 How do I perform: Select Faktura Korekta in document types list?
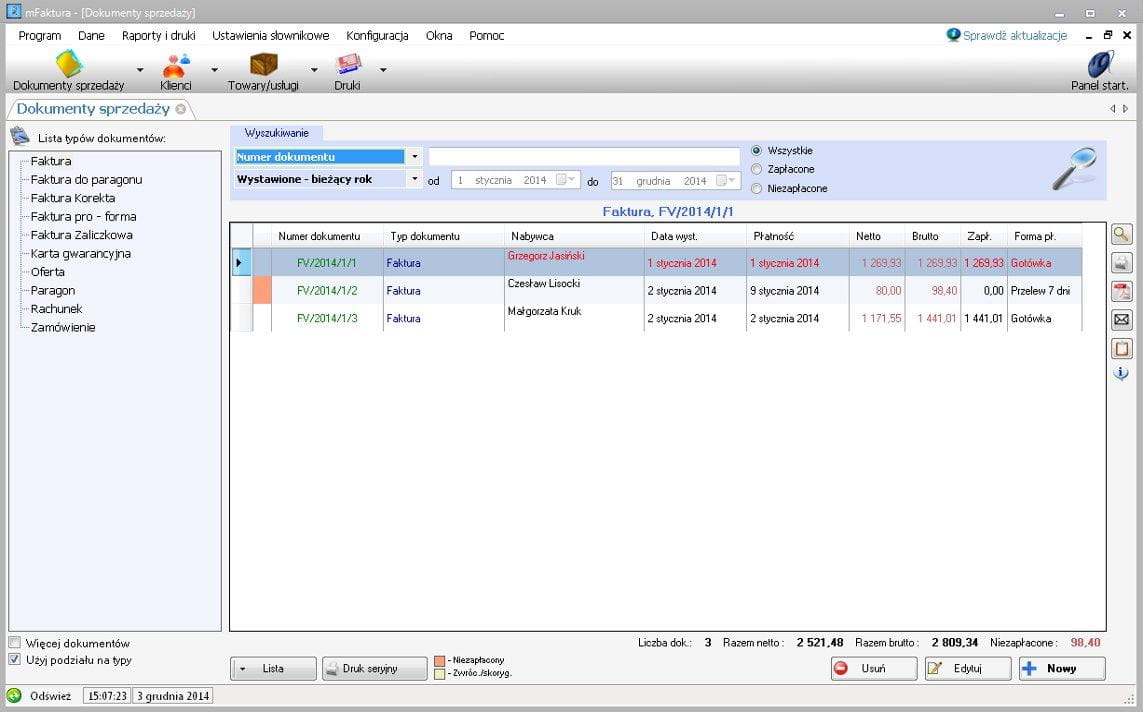pos(73,198)
